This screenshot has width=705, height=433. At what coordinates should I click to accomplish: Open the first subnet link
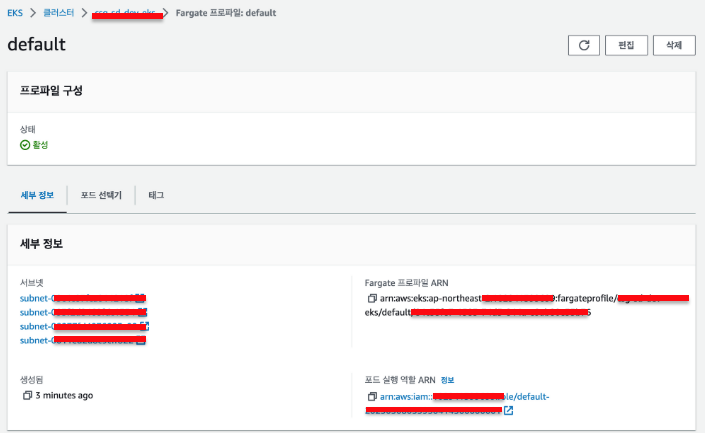coord(82,298)
